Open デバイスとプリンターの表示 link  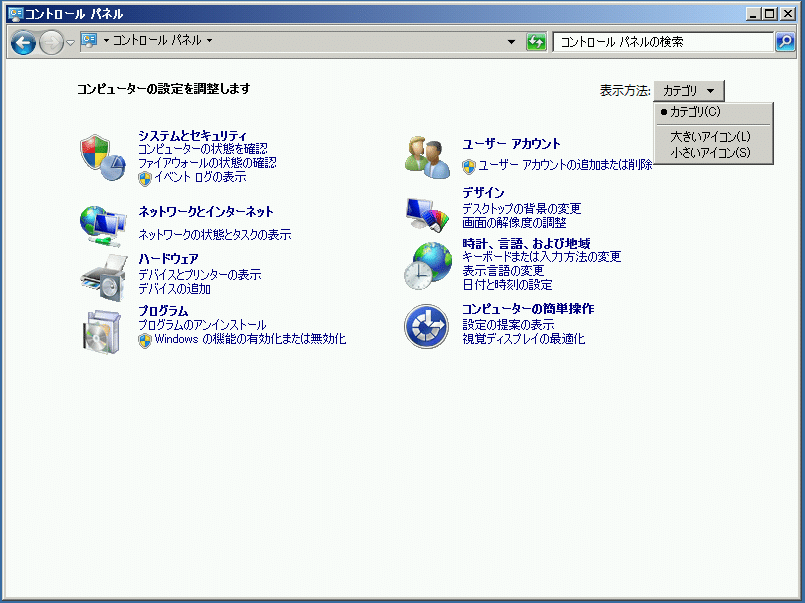(200, 275)
